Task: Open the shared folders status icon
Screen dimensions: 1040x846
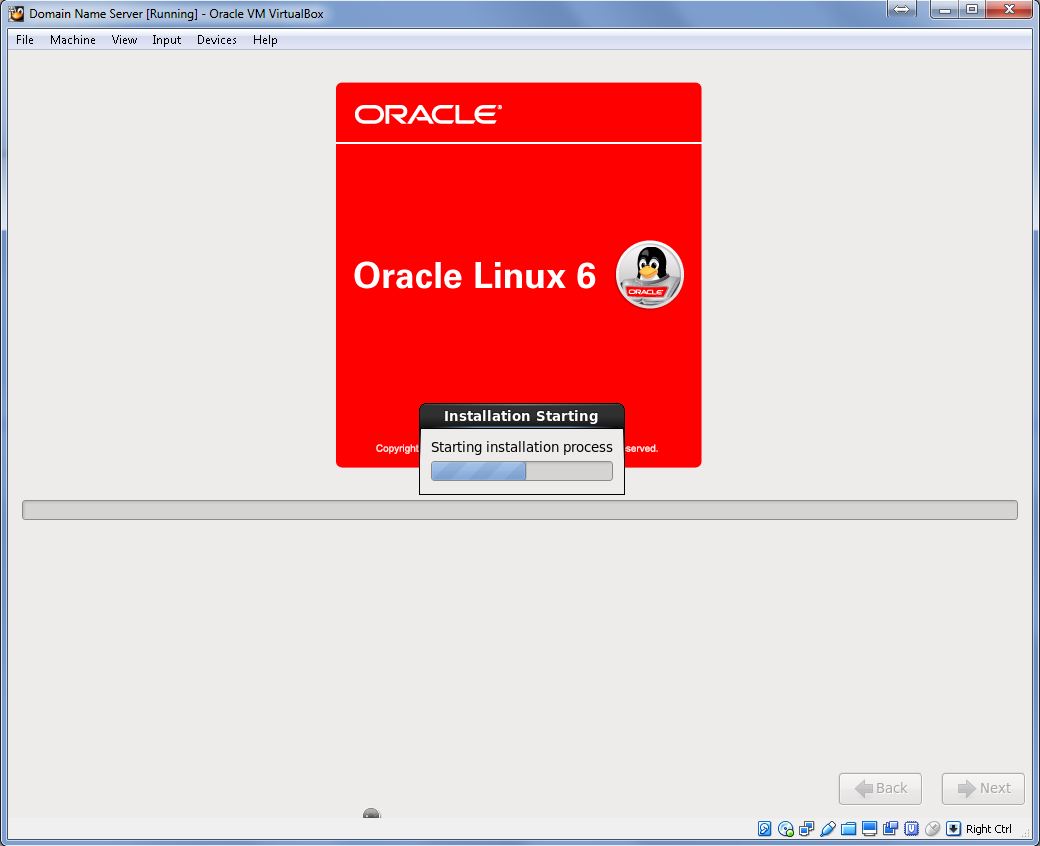Action: pos(848,828)
